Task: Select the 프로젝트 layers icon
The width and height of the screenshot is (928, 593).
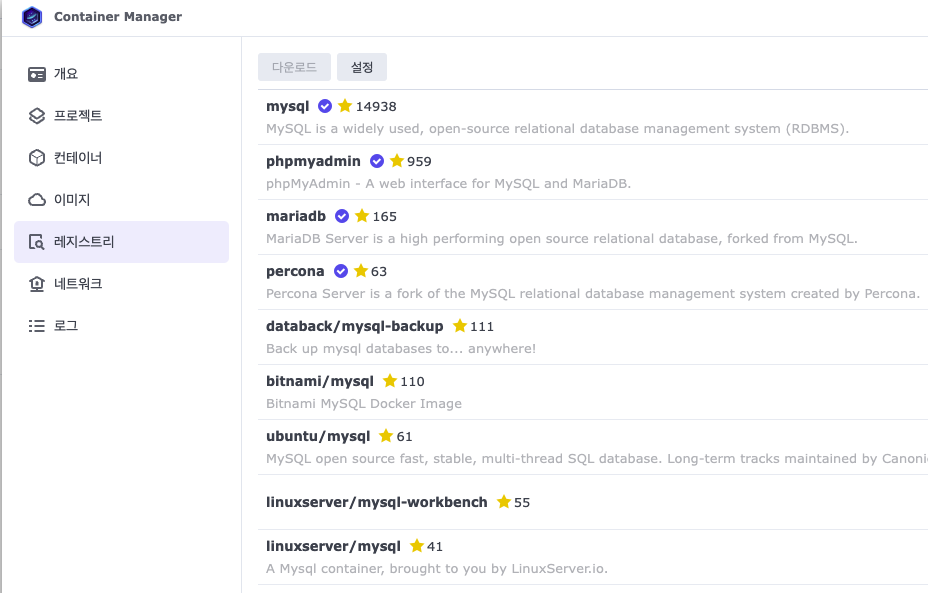Action: tap(37, 116)
